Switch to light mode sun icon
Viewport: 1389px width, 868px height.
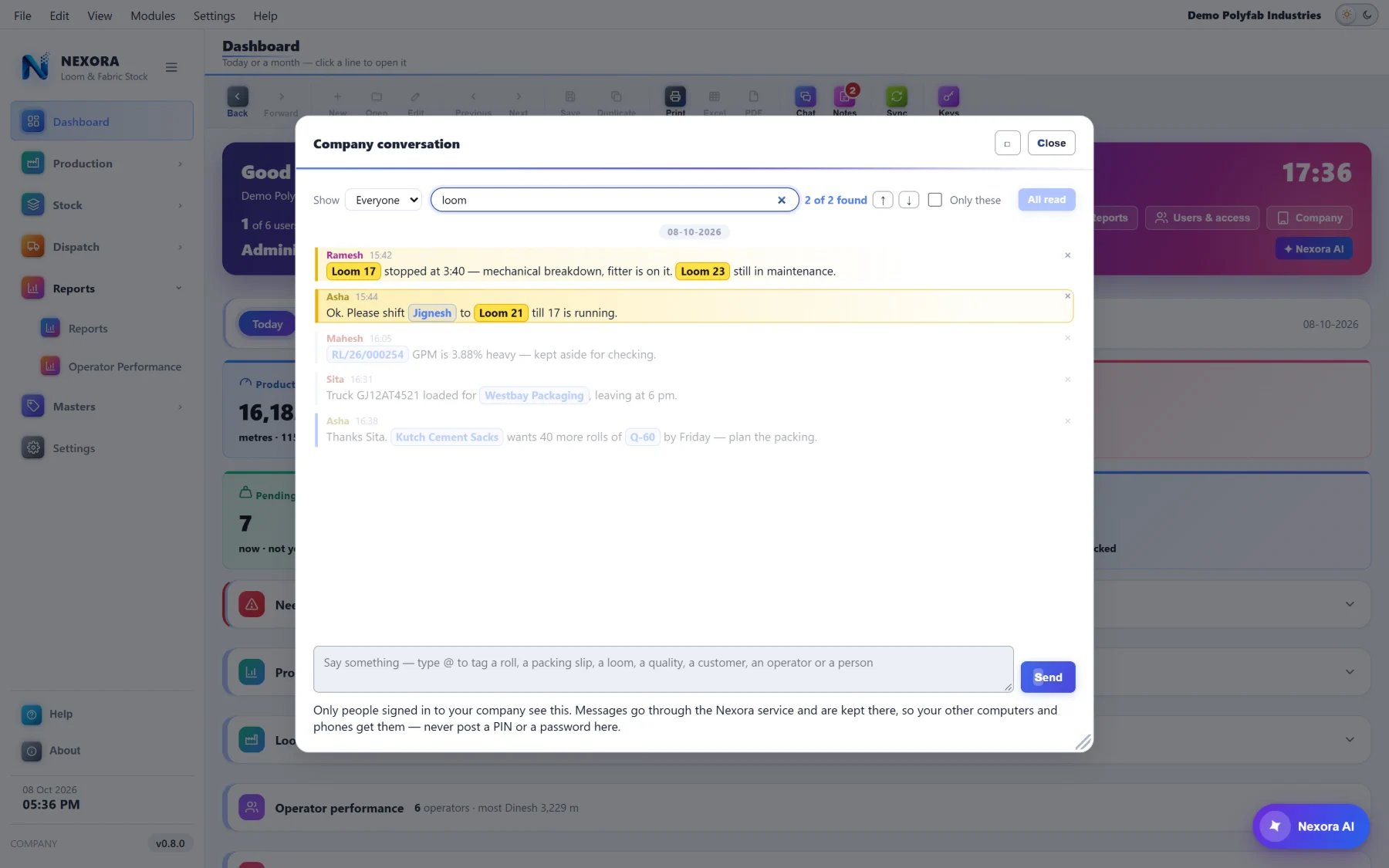1347,15
